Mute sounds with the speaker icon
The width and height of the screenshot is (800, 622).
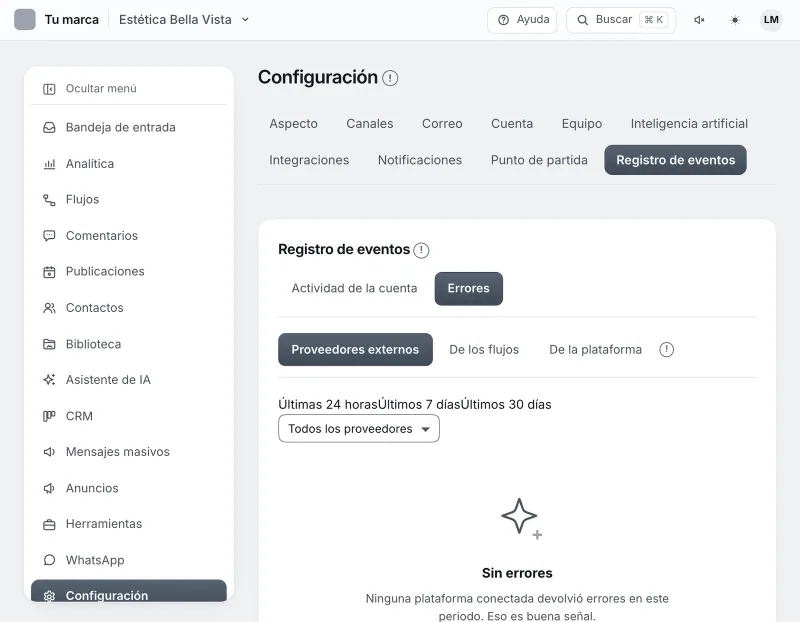point(699,20)
